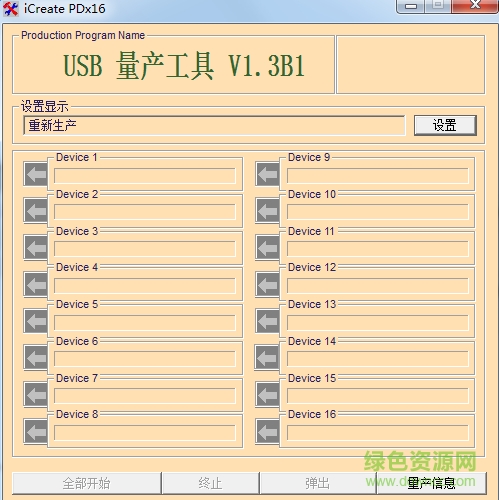Click the 'Production Program Name' label
The width and height of the screenshot is (499, 500).
[83, 35]
